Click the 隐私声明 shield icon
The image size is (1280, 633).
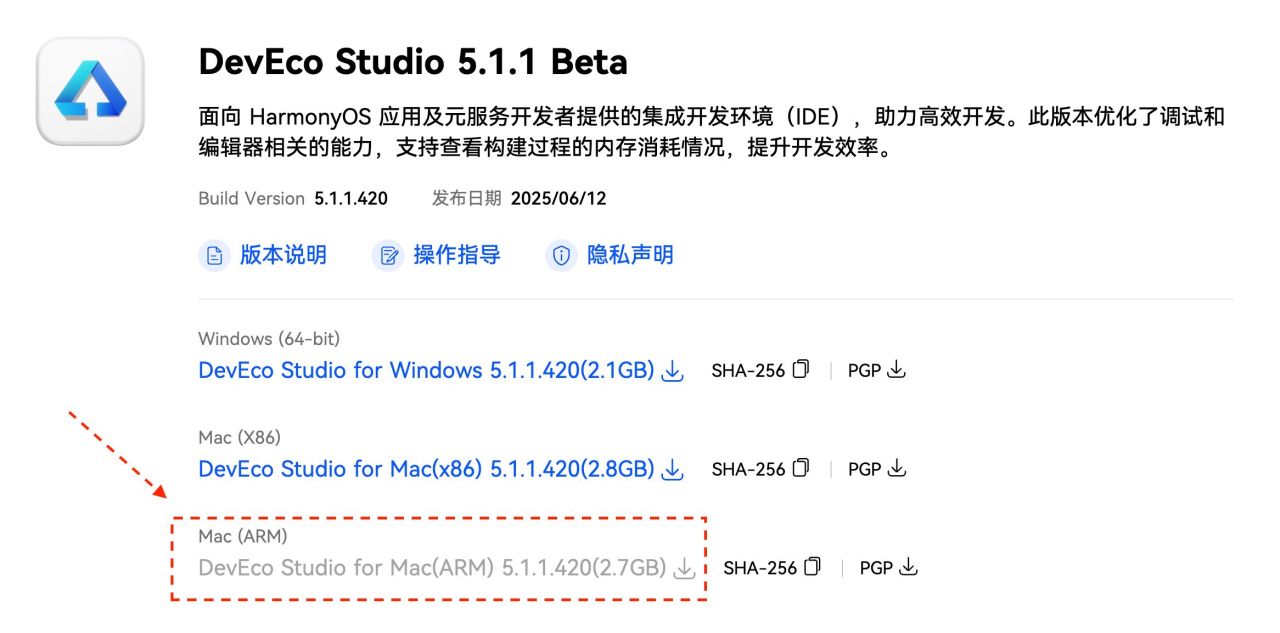pyautogui.click(x=561, y=256)
